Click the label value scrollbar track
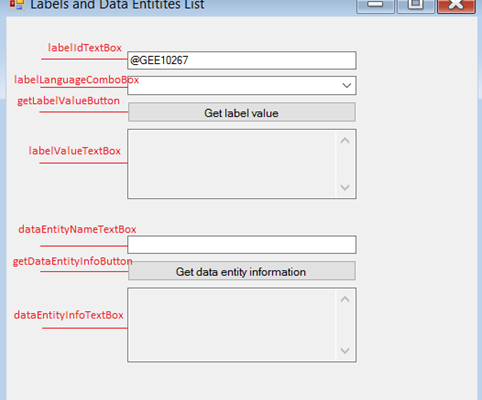This screenshot has width=482, height=400. (345, 164)
